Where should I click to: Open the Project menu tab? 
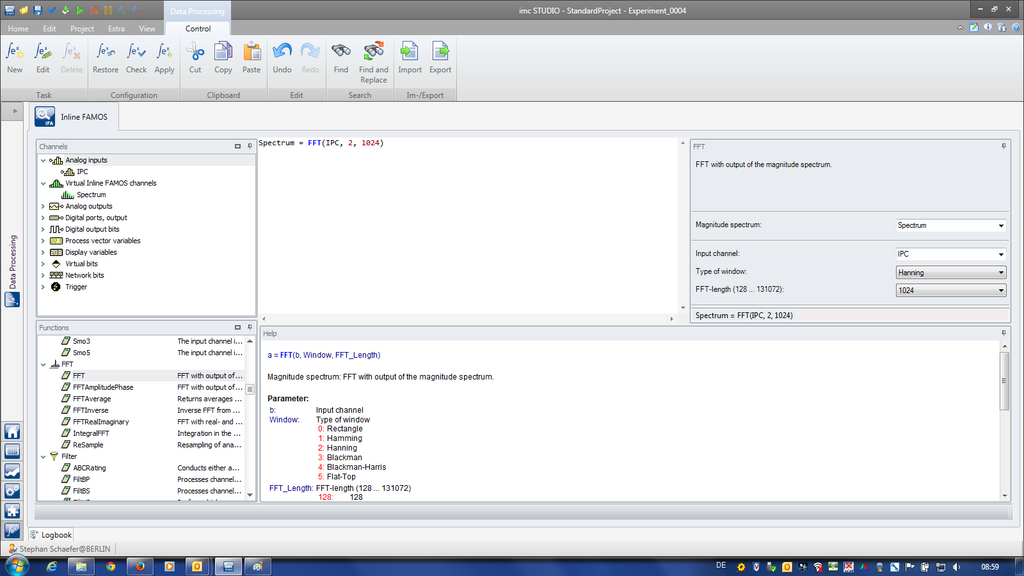82,29
